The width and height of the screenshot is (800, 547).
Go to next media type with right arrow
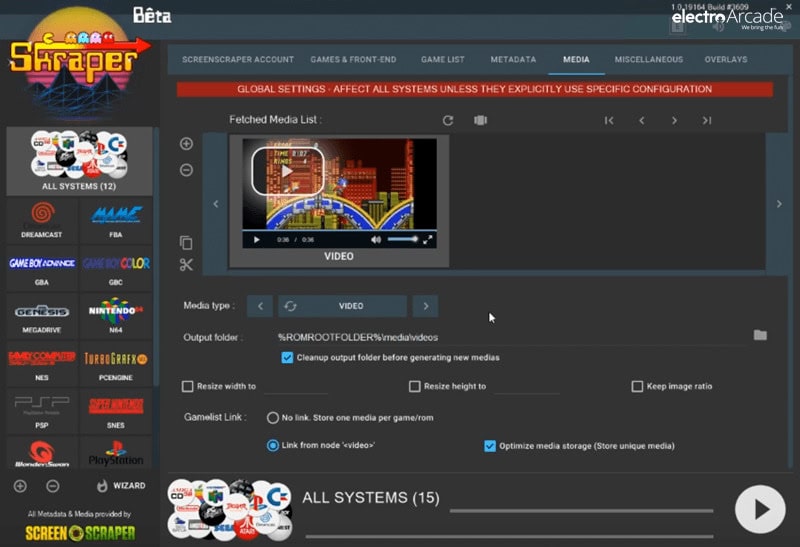coord(425,306)
